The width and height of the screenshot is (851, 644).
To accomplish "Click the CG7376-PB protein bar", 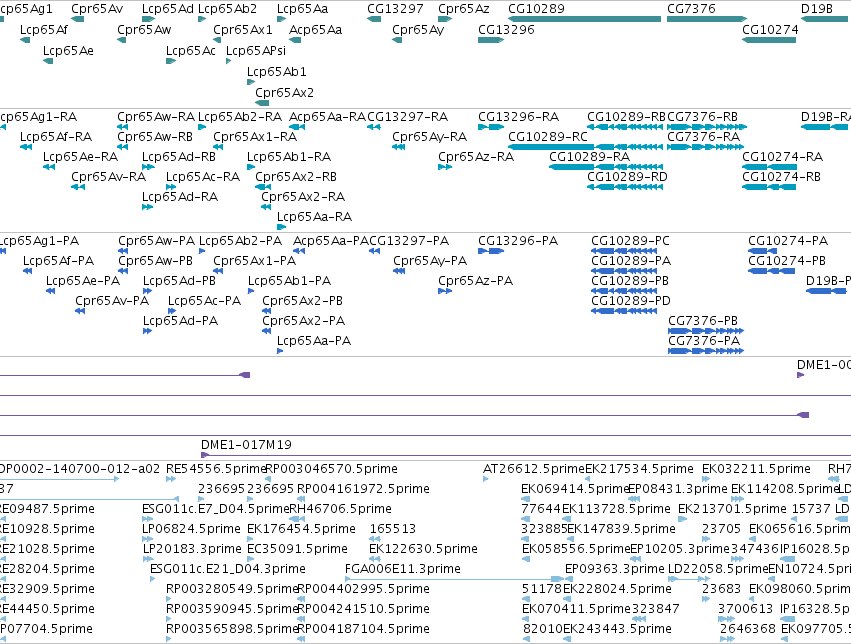I will pyautogui.click(x=706, y=331).
